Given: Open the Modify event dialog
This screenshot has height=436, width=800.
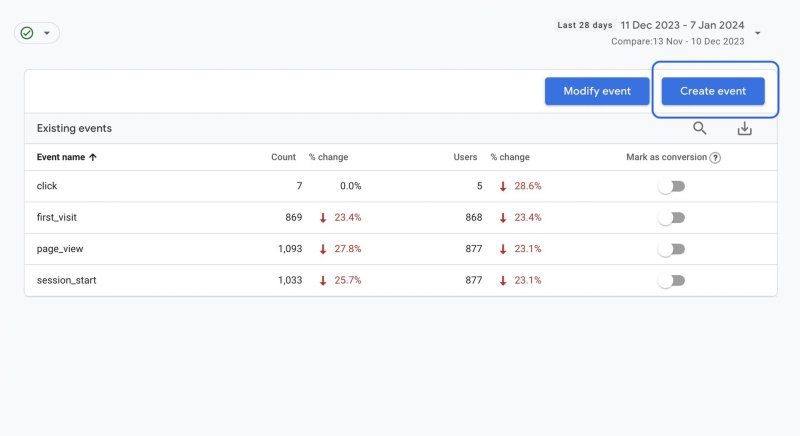Looking at the screenshot, I should (597, 91).
